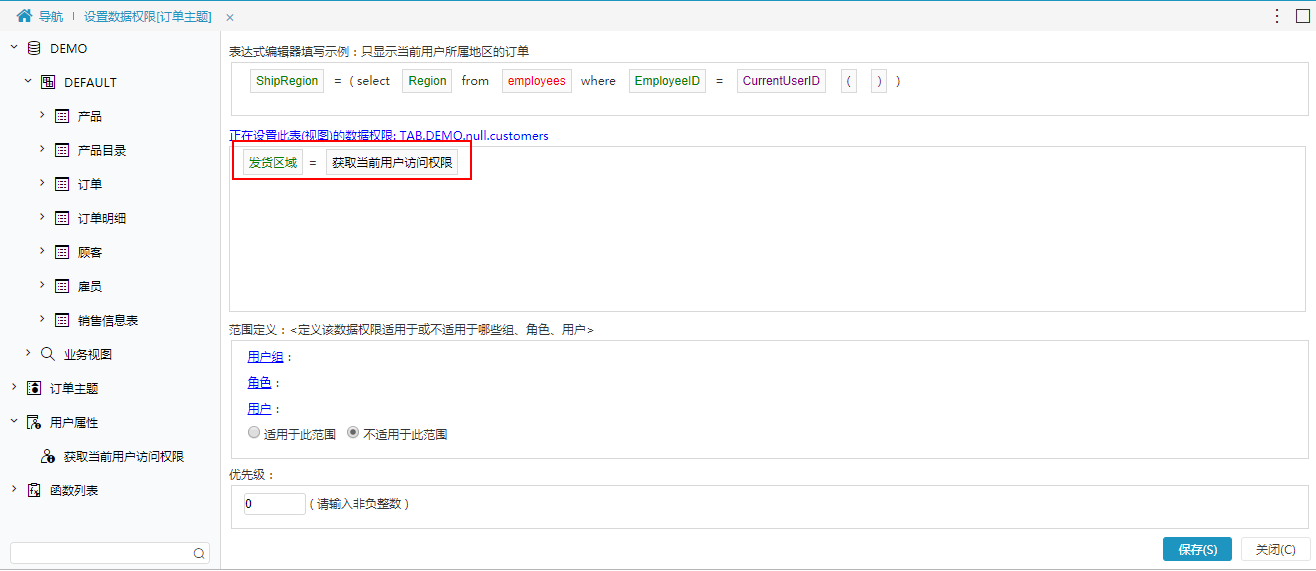Collapse the 用户属性 node

(14, 422)
